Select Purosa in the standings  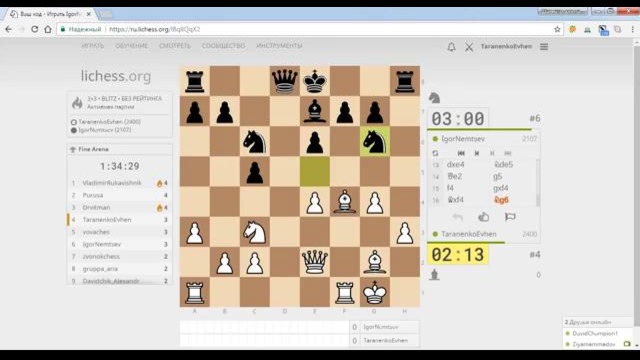[x=93, y=195]
